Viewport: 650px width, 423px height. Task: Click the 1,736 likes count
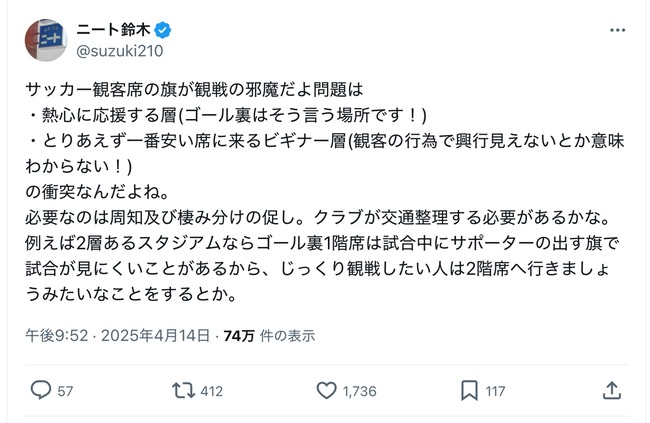359,391
